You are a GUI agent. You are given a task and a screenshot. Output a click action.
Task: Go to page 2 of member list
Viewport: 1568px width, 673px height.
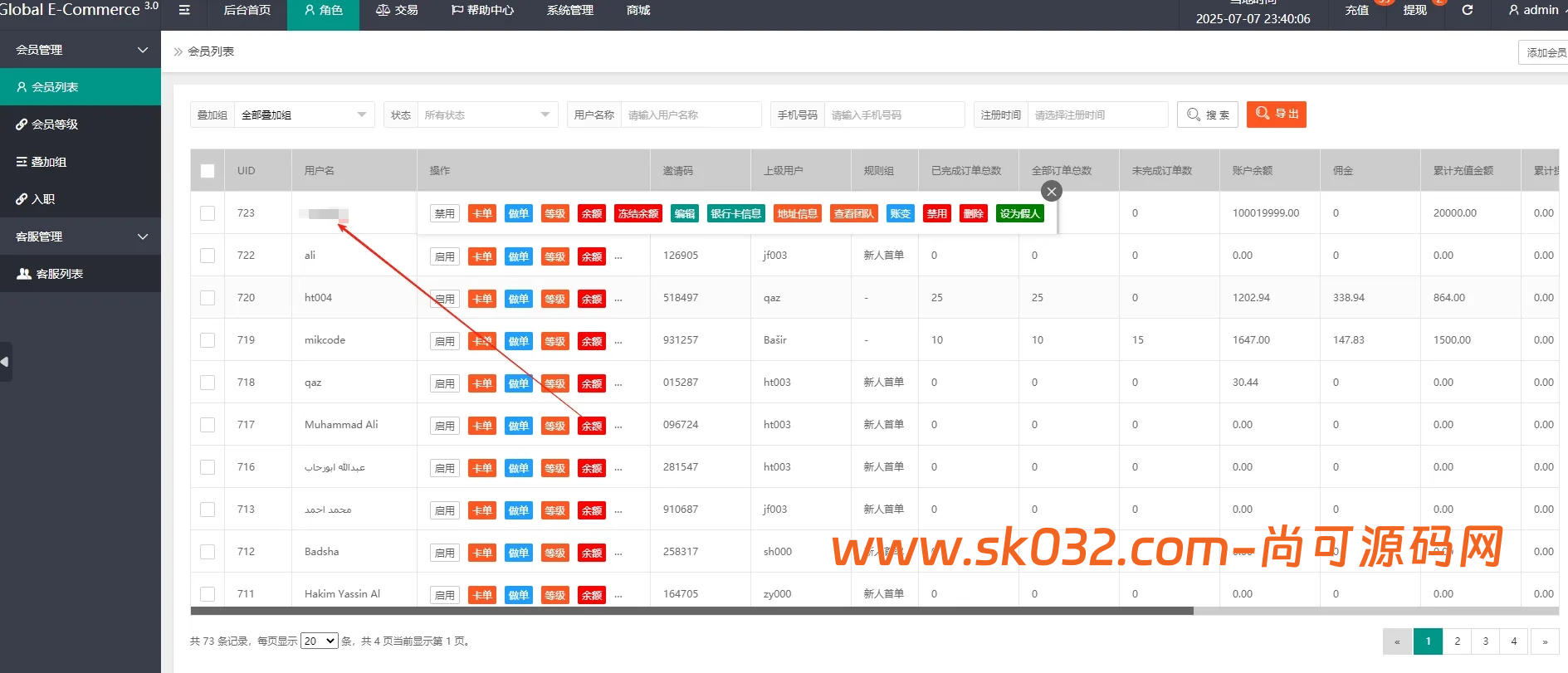pyautogui.click(x=1457, y=641)
